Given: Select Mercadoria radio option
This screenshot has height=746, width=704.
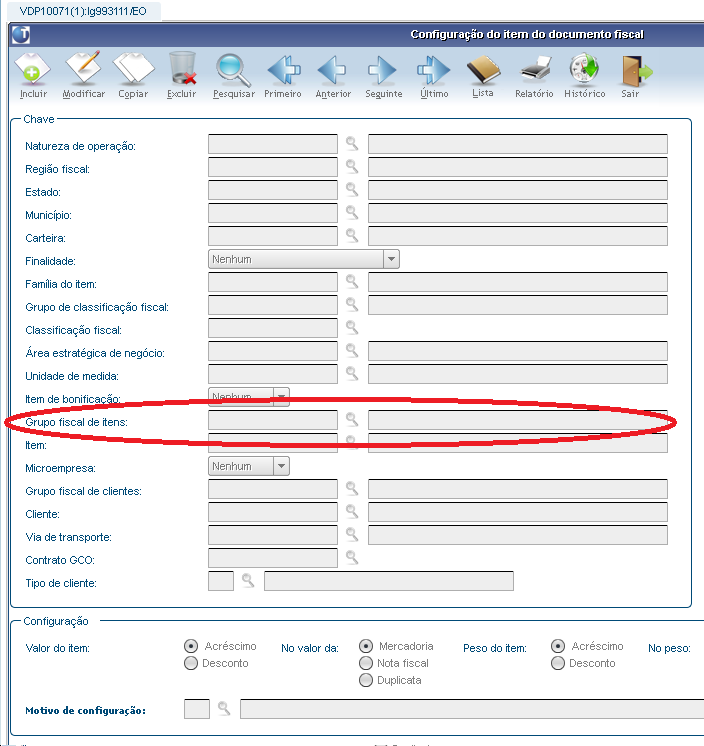Looking at the screenshot, I should tap(366, 646).
